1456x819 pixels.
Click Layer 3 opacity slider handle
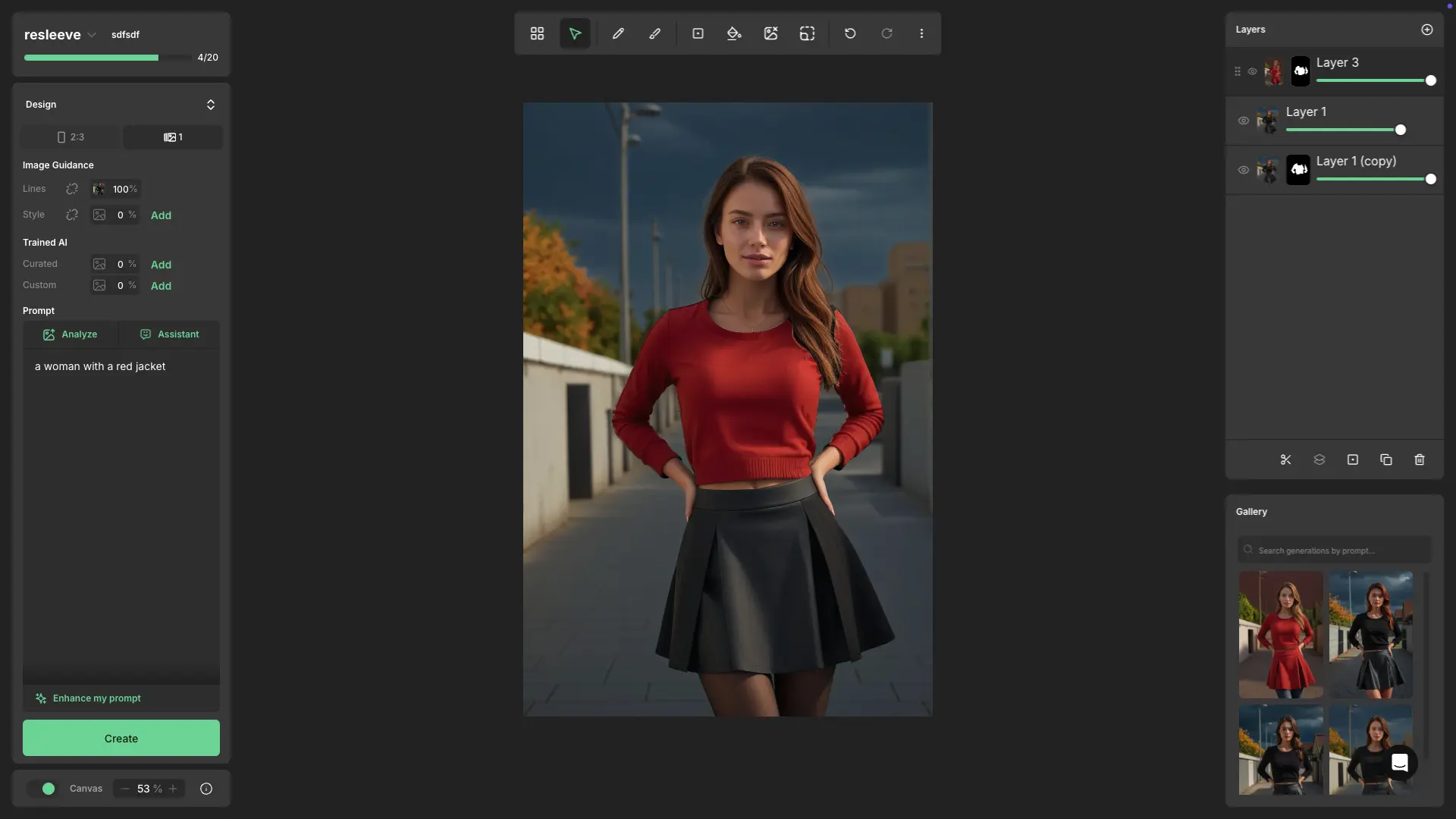[x=1430, y=80]
